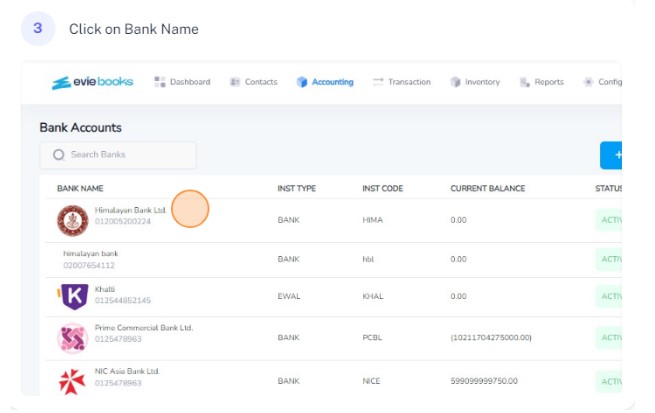Click the INST CODE column header
This screenshot has height=413, width=655.
click(383, 188)
